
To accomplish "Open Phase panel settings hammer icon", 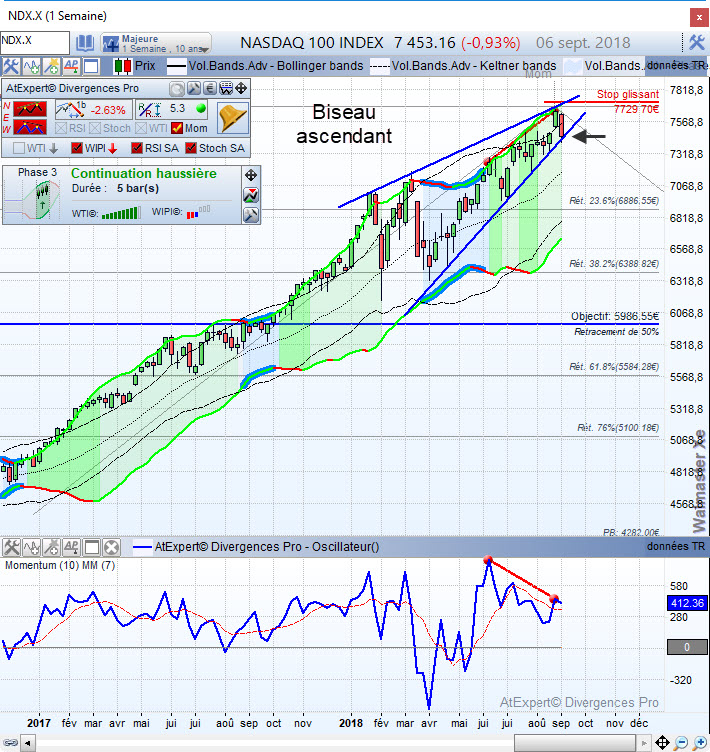I will coord(251,214).
